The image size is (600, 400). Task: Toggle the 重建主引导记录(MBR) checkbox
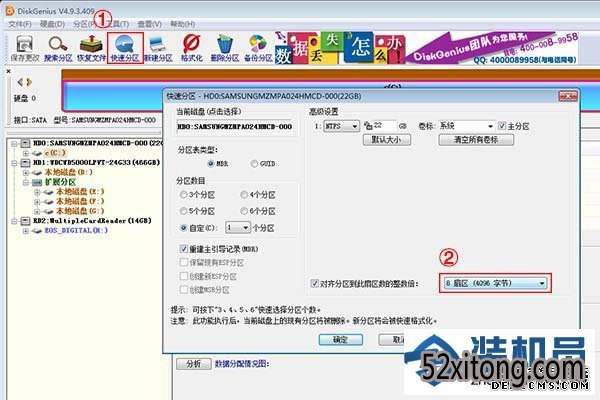point(184,249)
